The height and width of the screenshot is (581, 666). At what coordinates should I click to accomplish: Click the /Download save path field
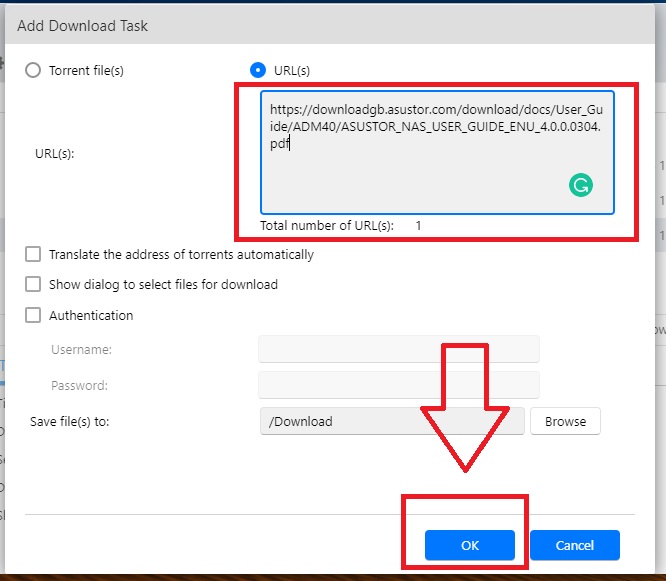point(391,421)
